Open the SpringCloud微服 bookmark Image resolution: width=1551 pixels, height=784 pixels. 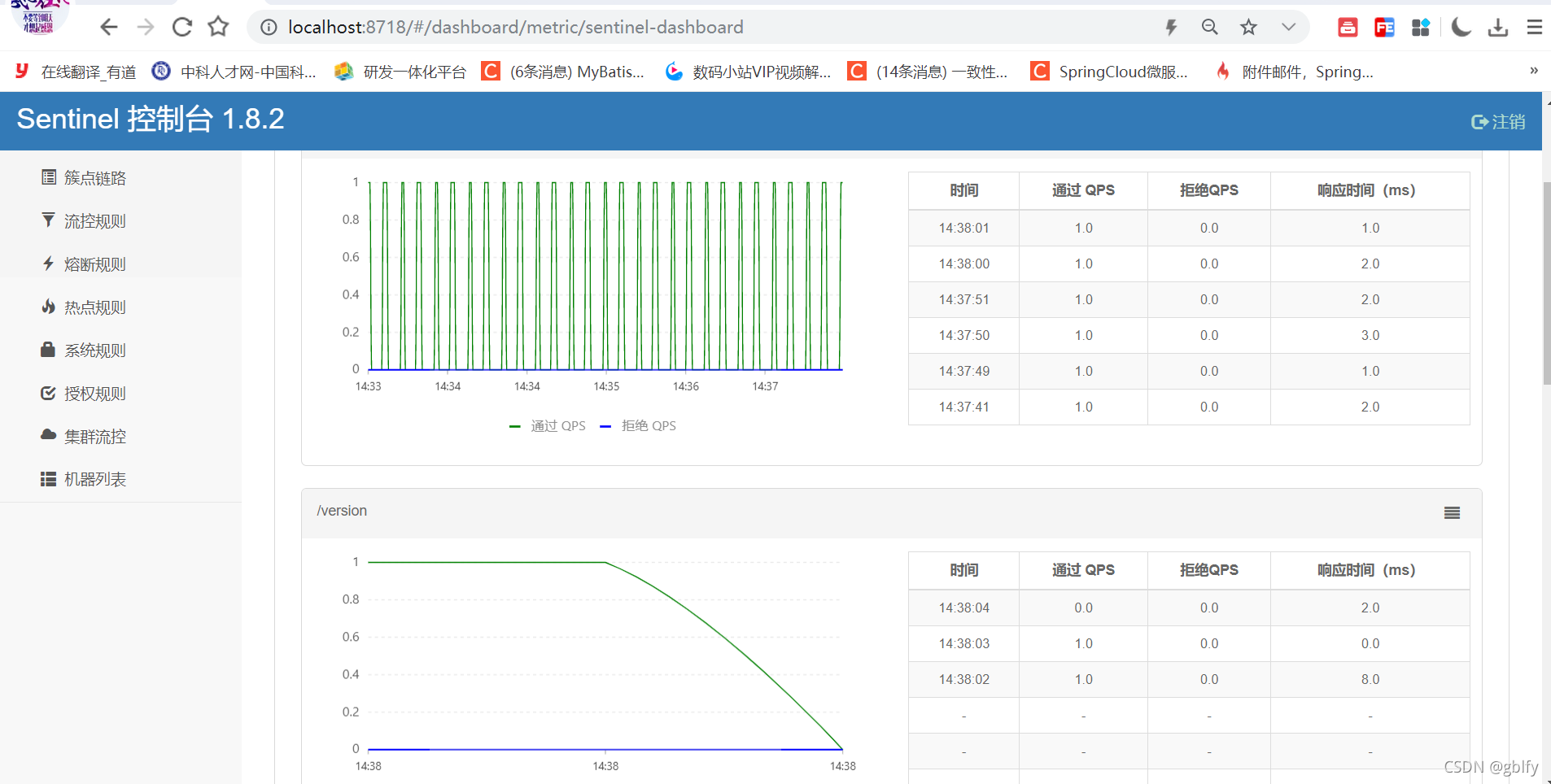(1109, 72)
